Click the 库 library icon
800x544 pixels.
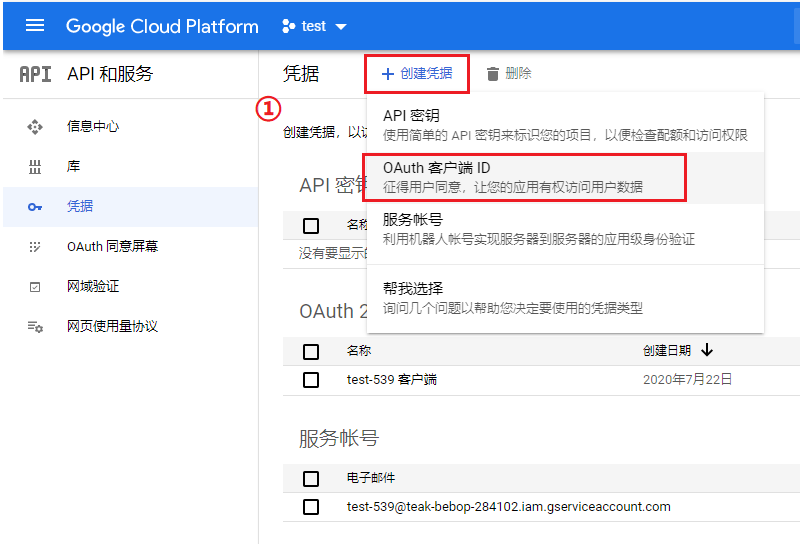pos(35,167)
